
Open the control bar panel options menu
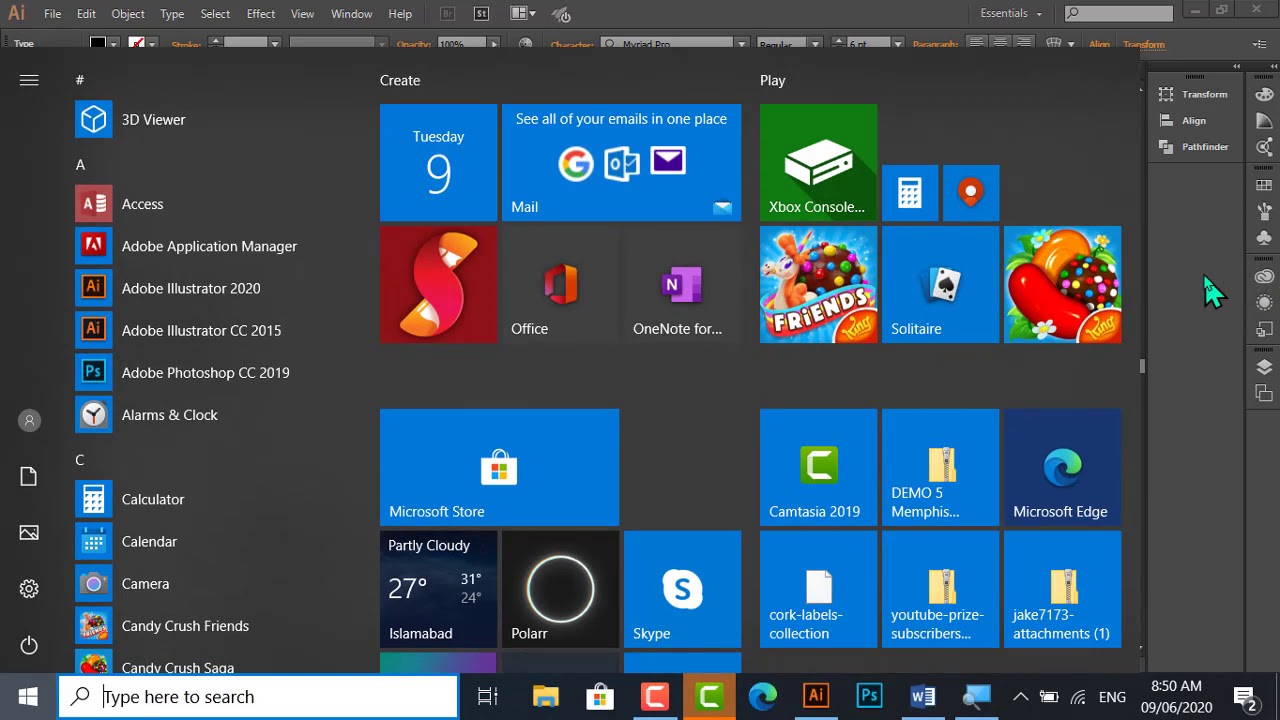click(x=1261, y=44)
